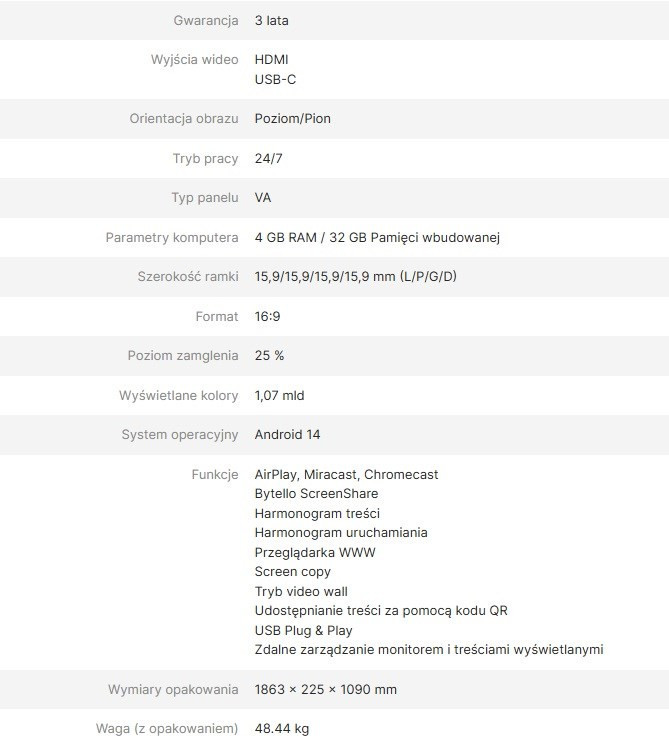The image size is (669, 745).
Task: Select the Tryb video wall entry
Action: [x=301, y=592]
